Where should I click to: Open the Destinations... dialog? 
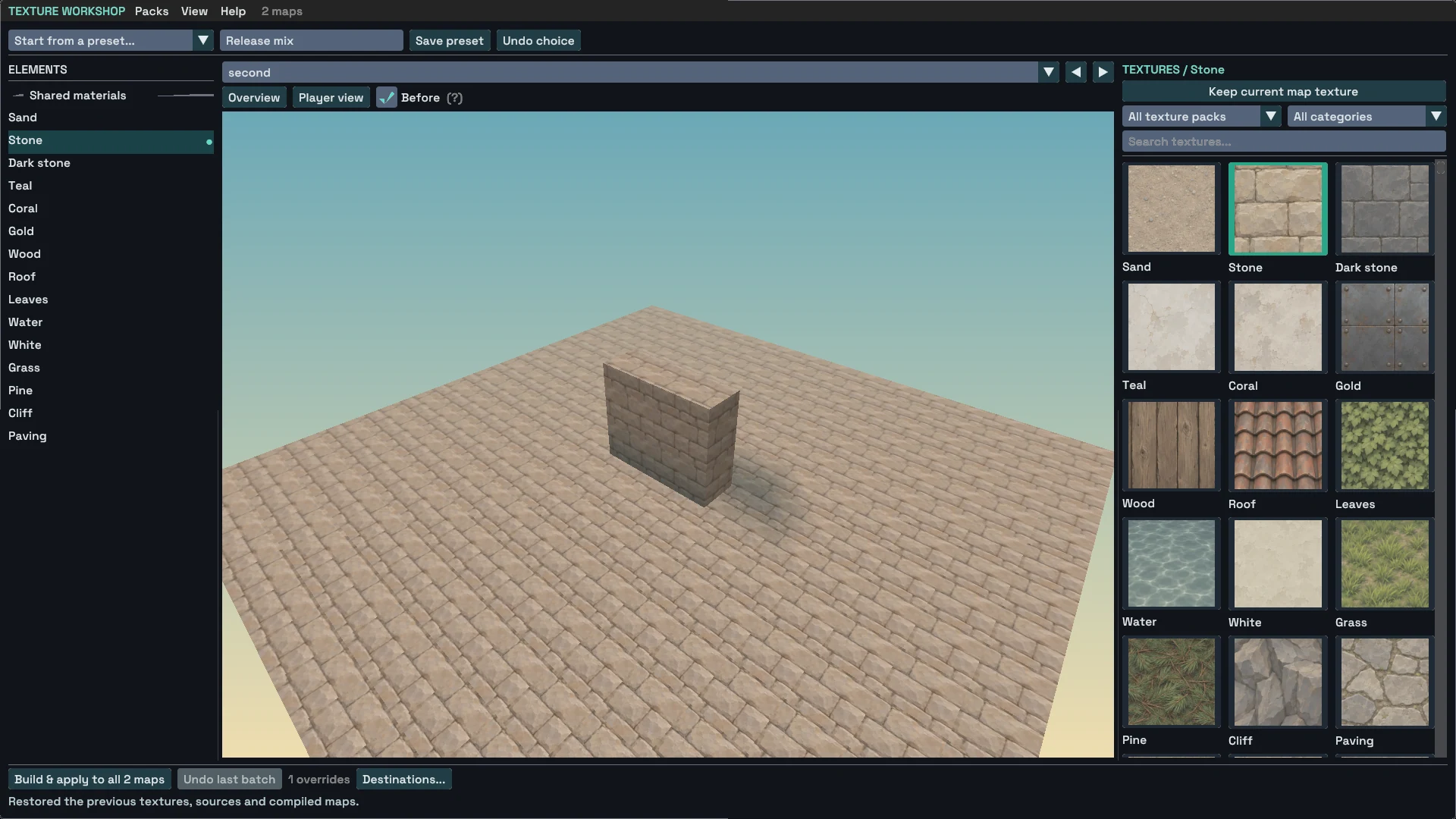point(403,780)
